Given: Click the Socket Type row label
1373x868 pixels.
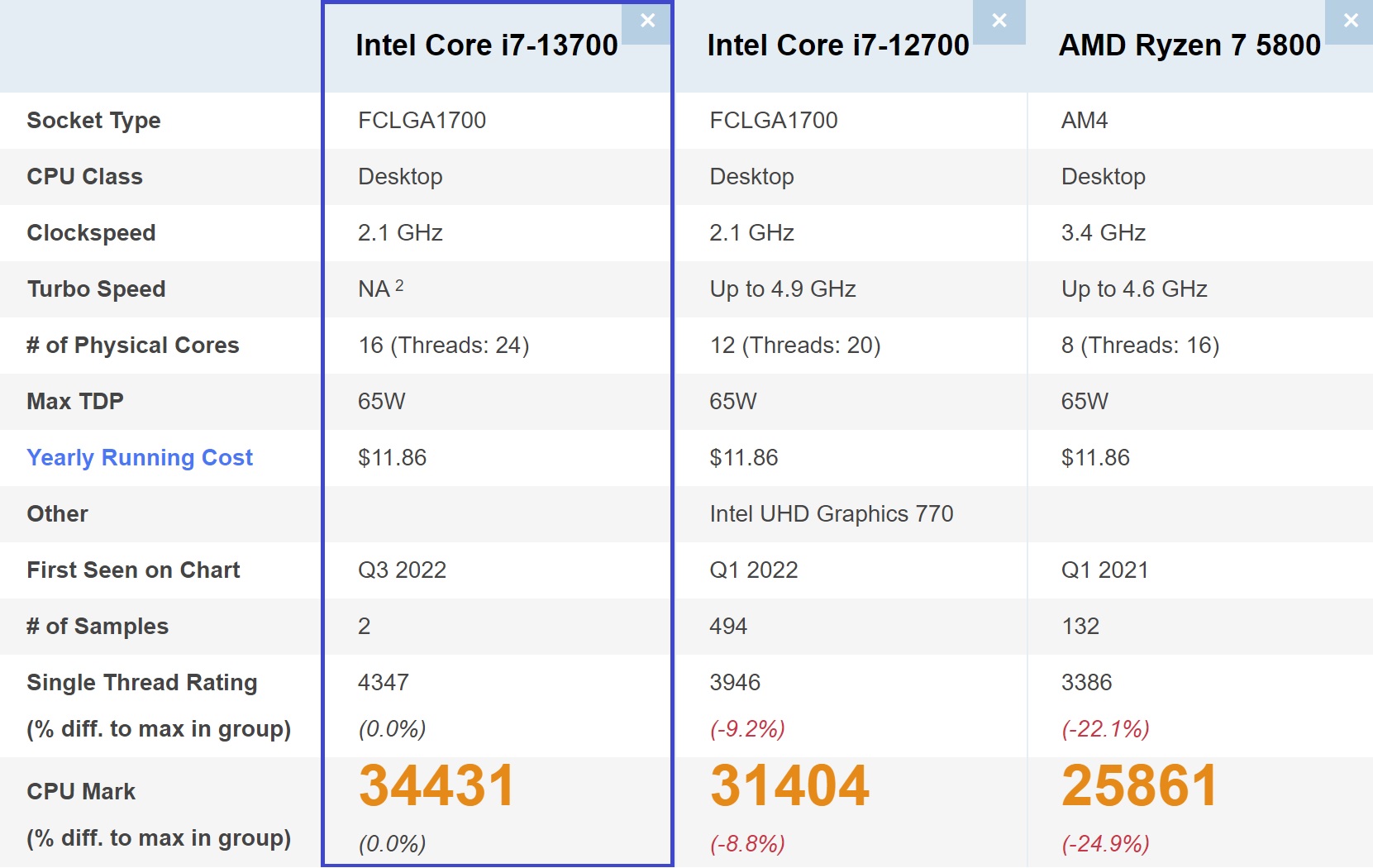Looking at the screenshot, I should [x=93, y=121].
